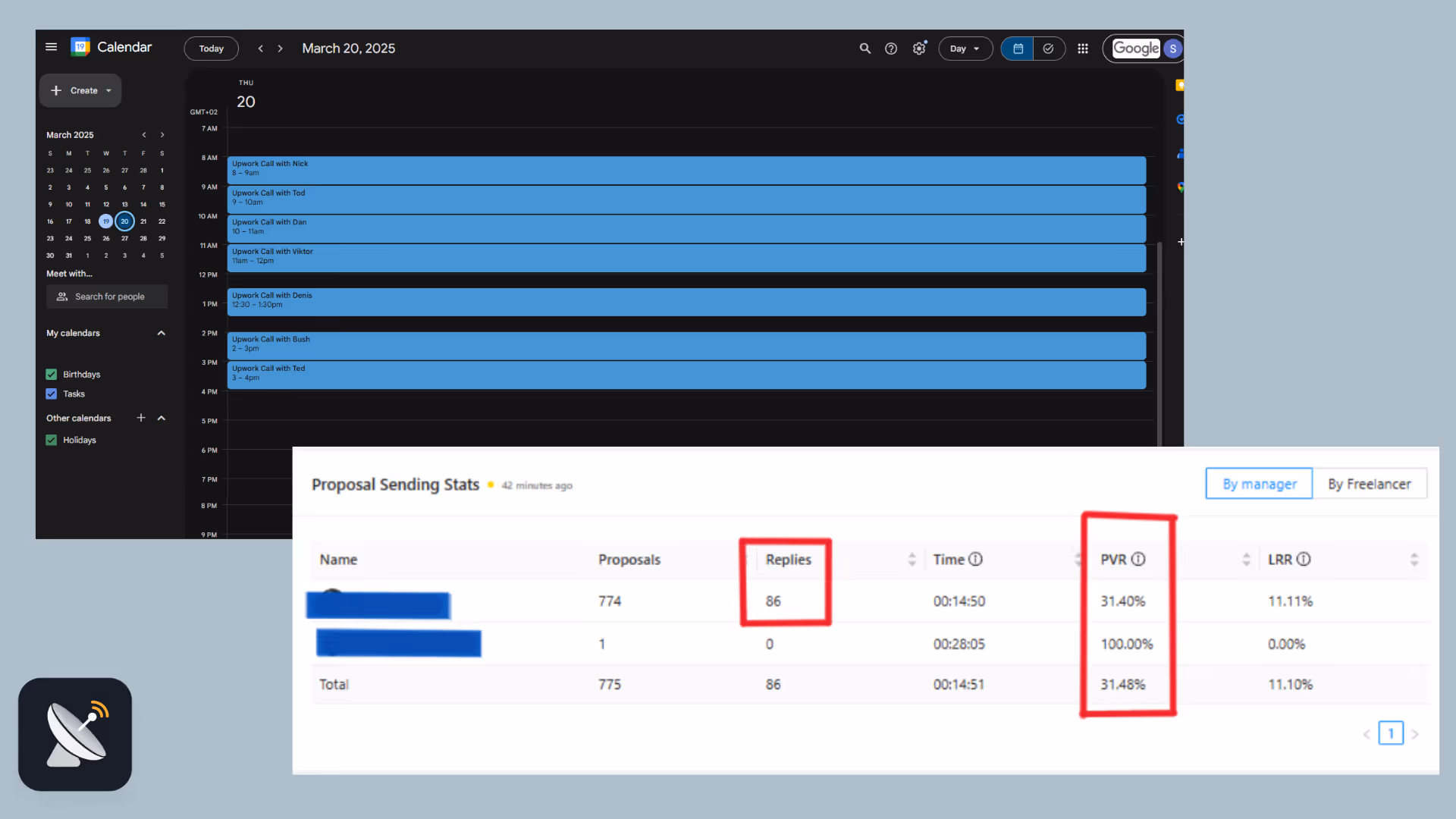Select March 19 in mini calendar
The height and width of the screenshot is (819, 1456).
(x=106, y=221)
